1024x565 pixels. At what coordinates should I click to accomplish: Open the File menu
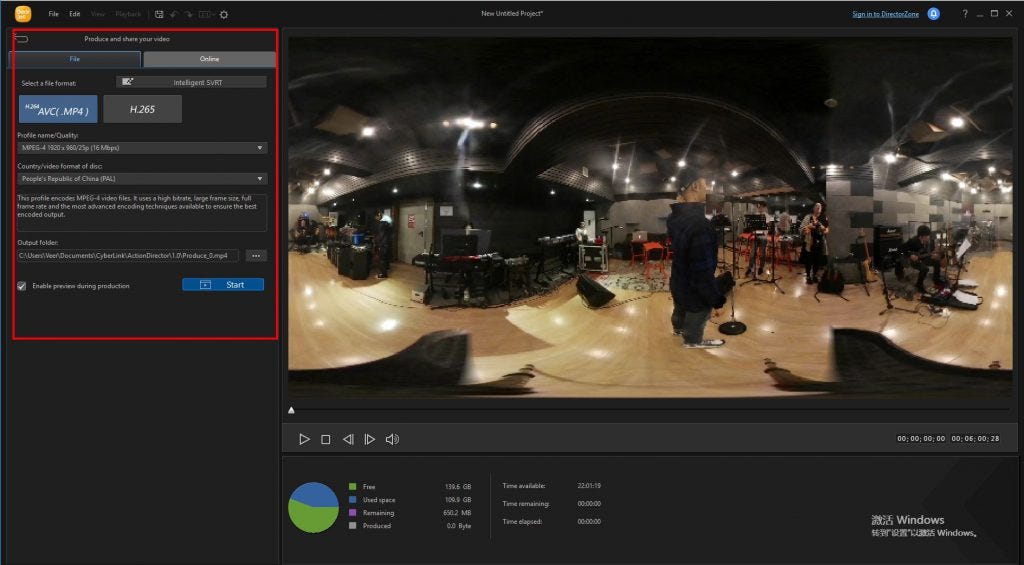click(54, 14)
